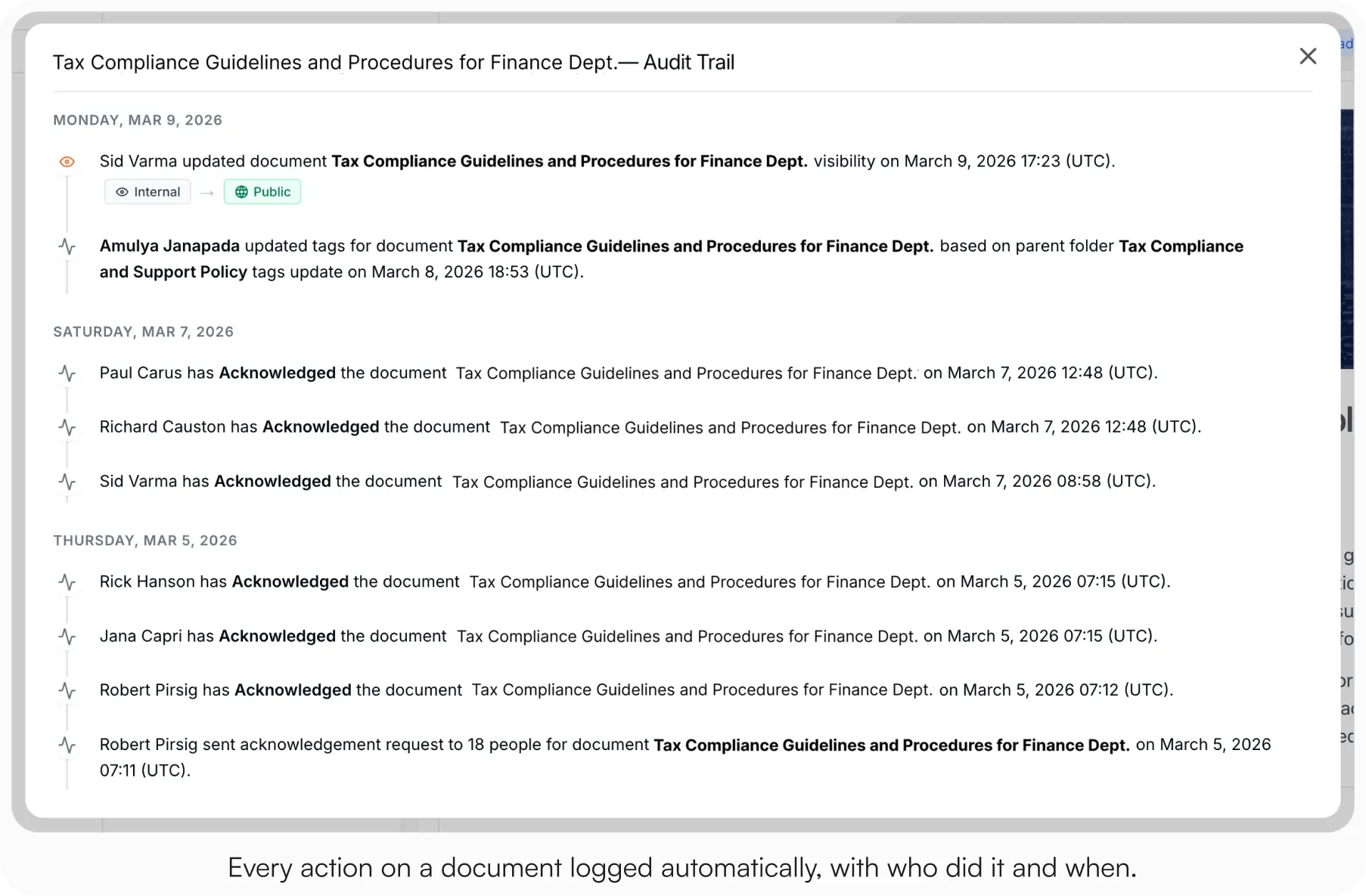The width and height of the screenshot is (1366, 896).
Task: Click the Robert Pirsig has Acknowledged entry text
Action: click(636, 690)
